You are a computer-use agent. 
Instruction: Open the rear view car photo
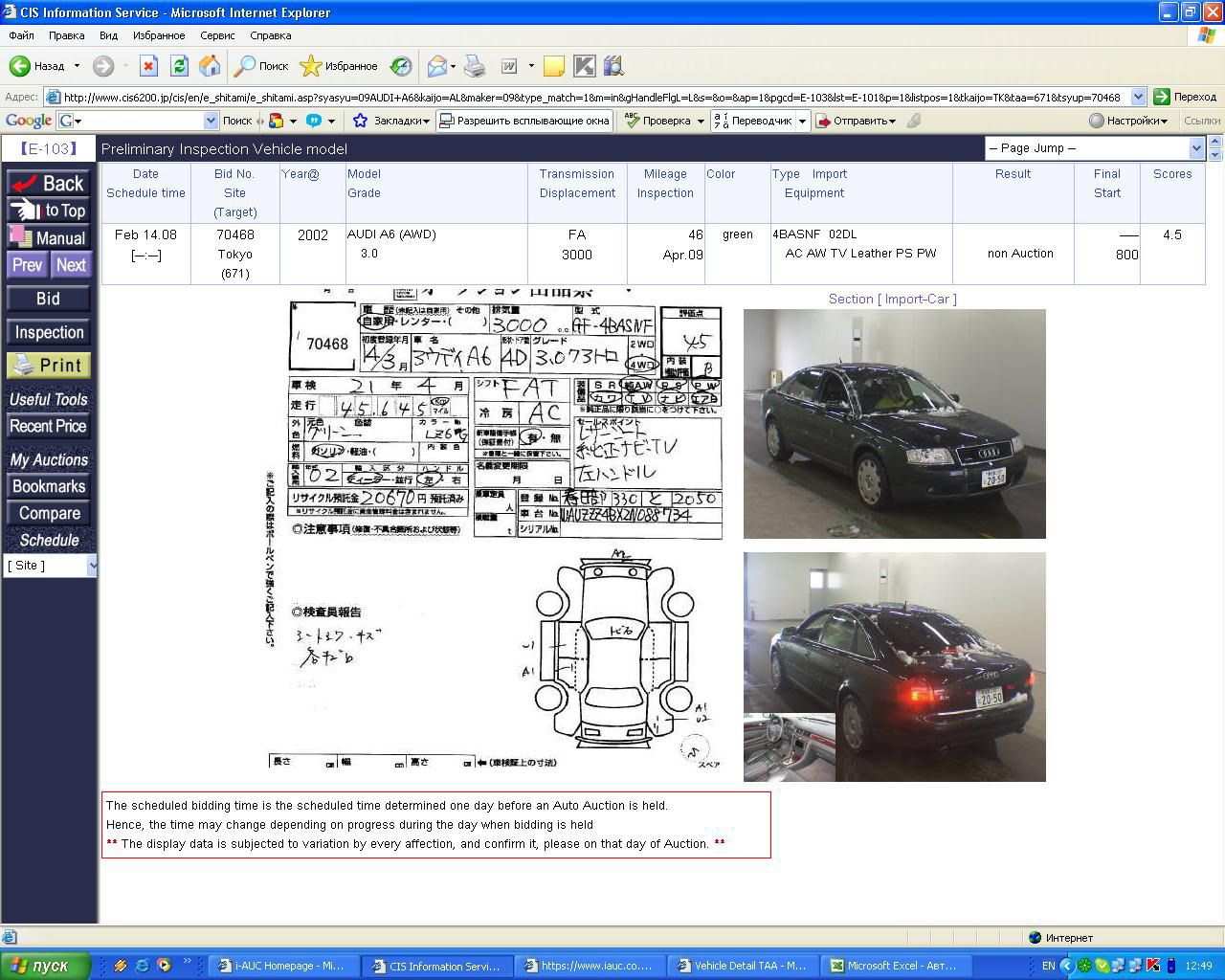[x=894, y=667]
